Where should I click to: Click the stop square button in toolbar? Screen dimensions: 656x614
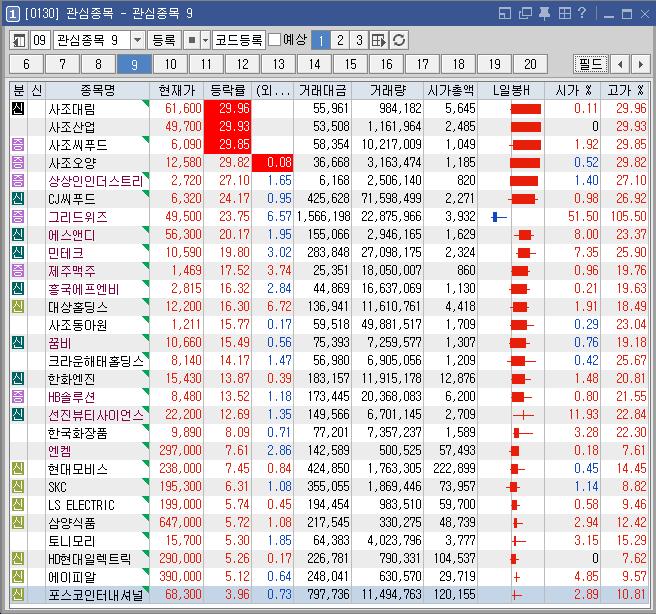[x=192, y=40]
